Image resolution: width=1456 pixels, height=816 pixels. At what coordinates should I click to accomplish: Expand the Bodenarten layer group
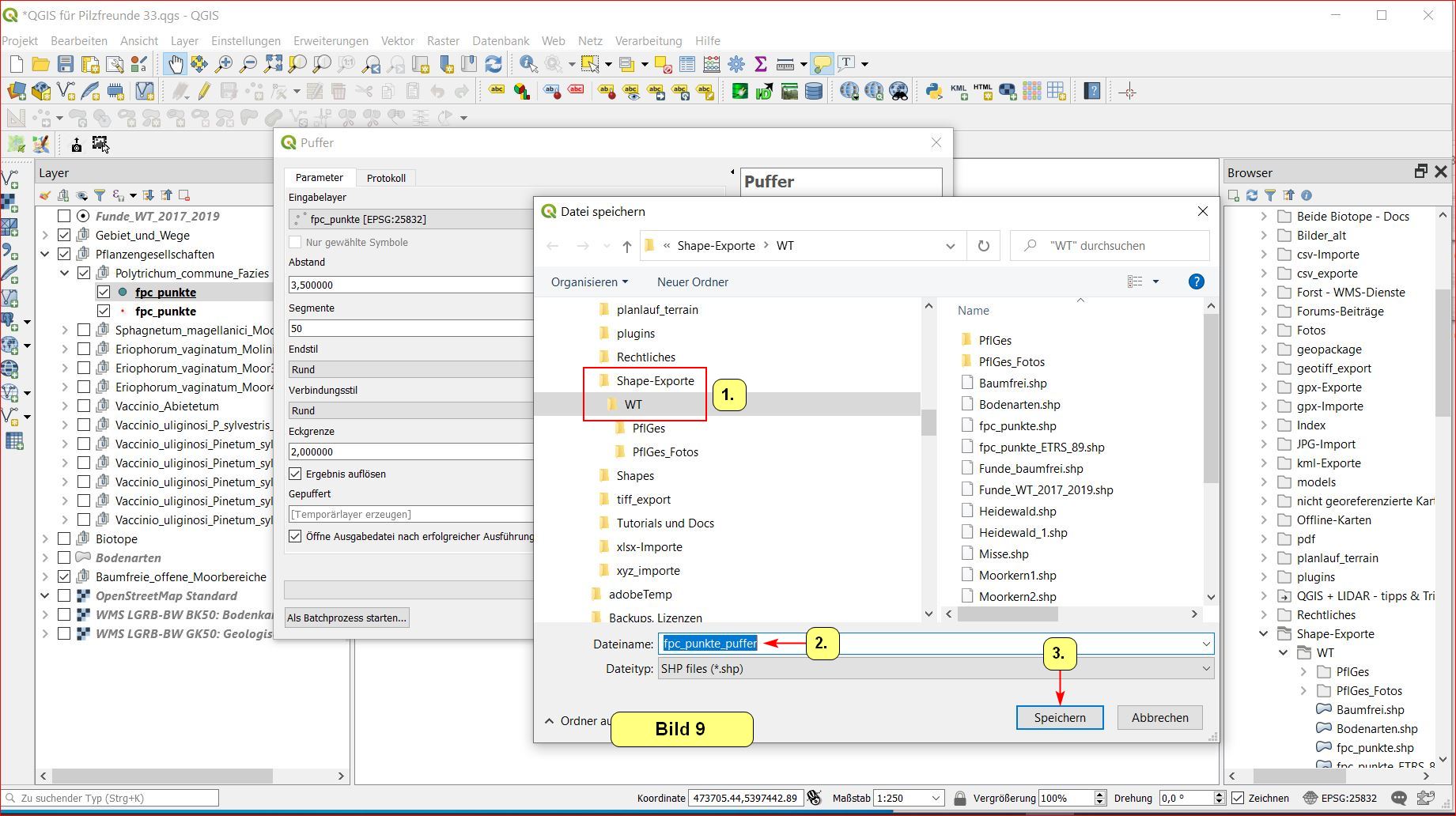(45, 557)
